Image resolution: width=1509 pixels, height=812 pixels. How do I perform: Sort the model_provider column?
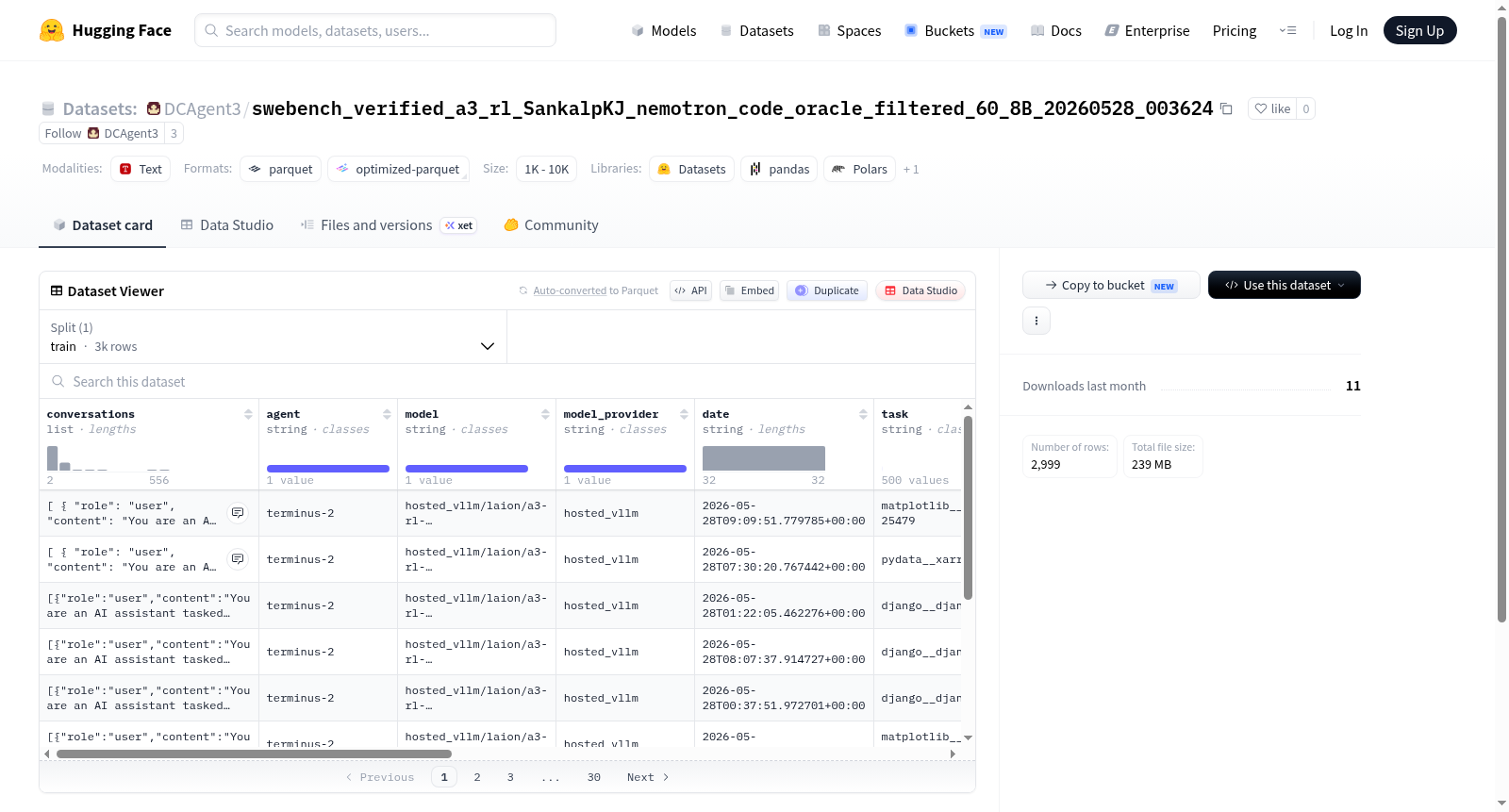683,414
